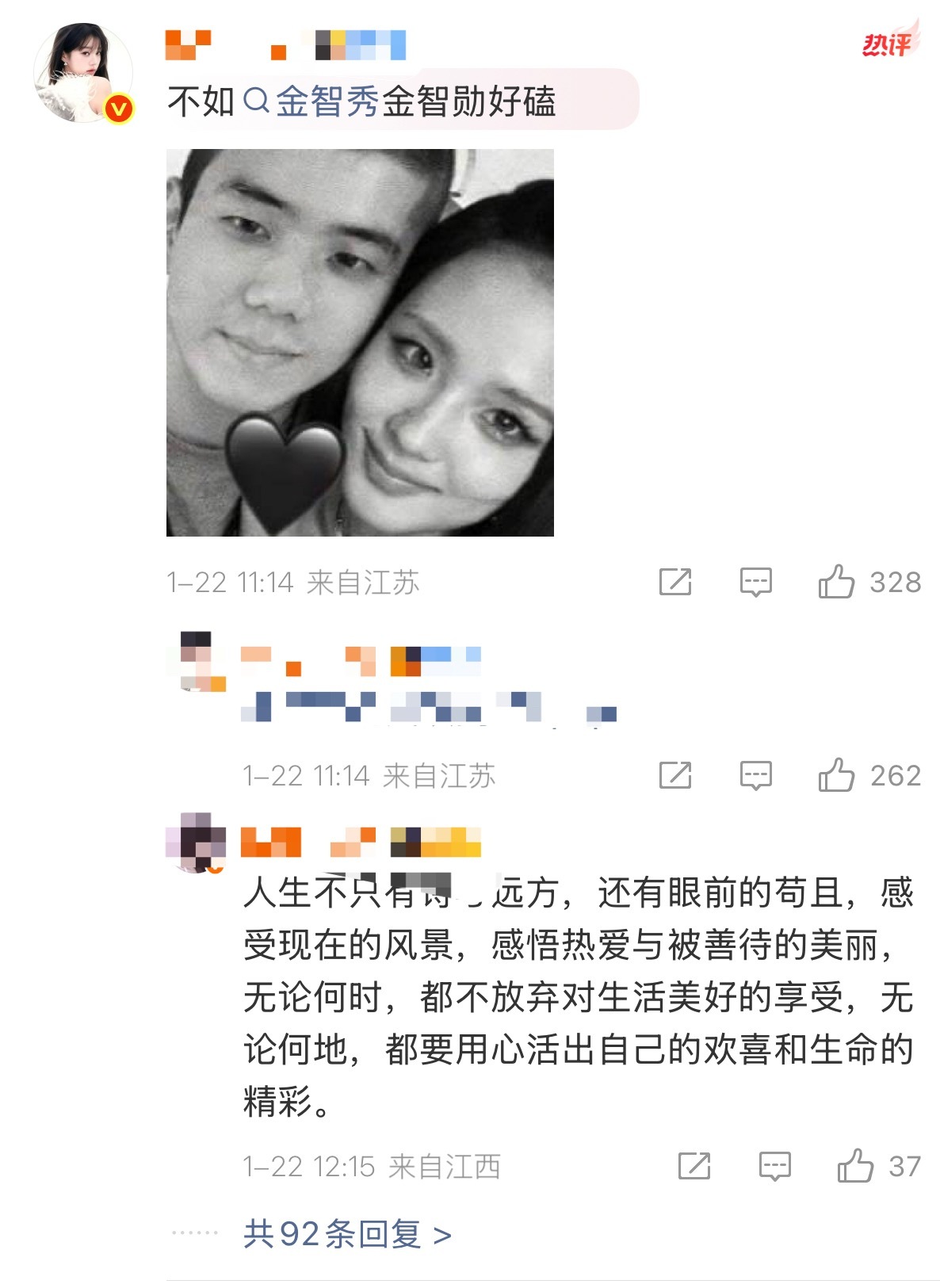Open reply icon on the Jiangxi comment
This screenshot has height=1288, width=940.
pos(774,1166)
